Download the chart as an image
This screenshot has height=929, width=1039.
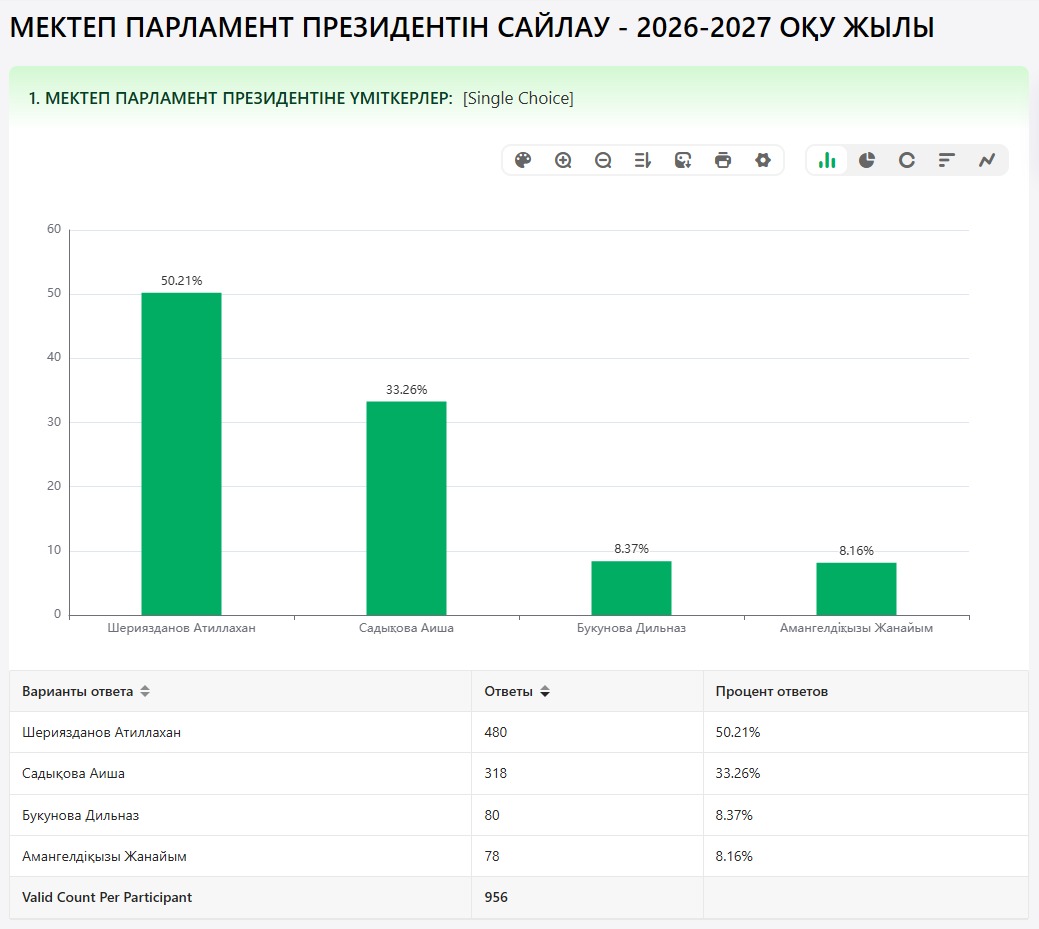pyautogui.click(x=683, y=160)
